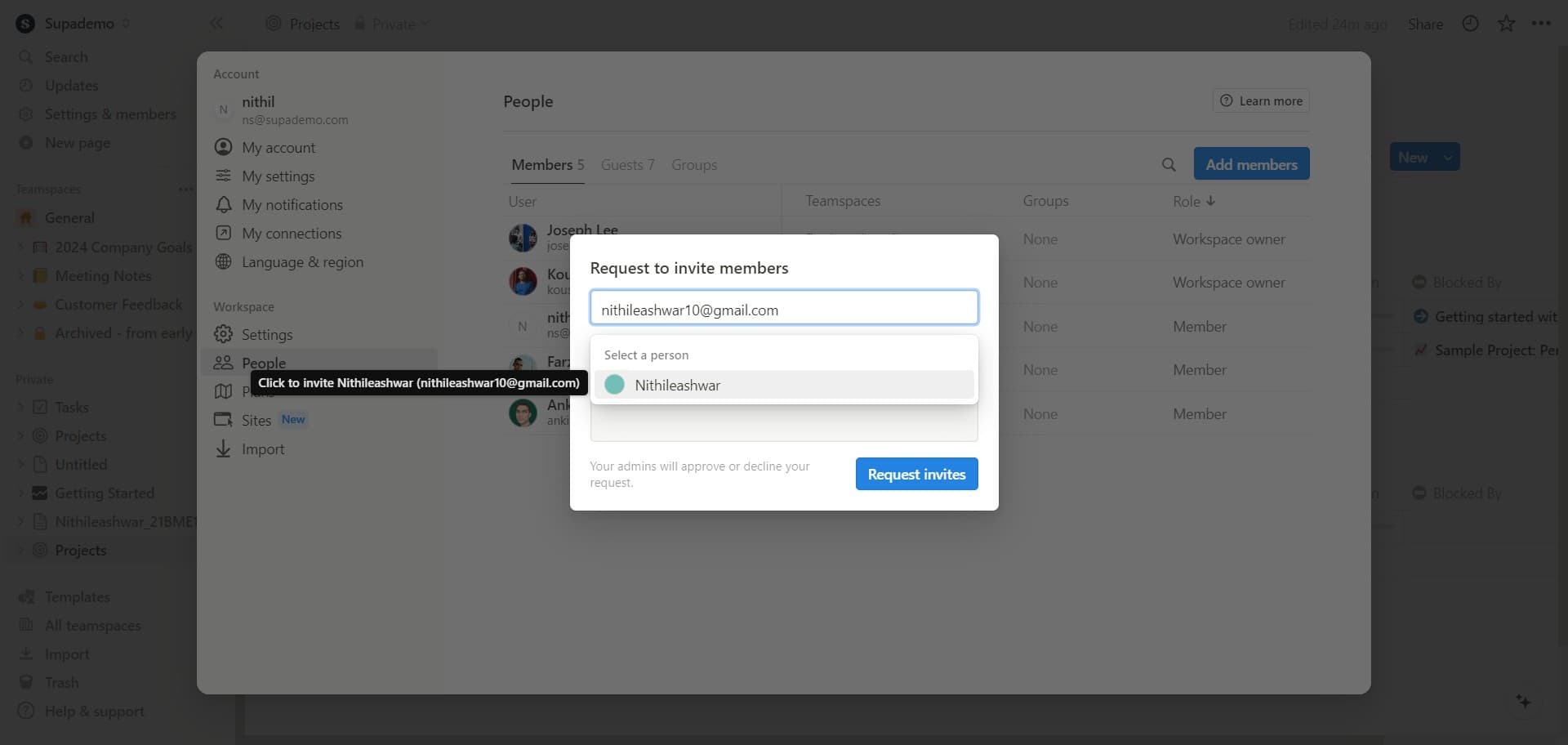
Task: Click the Request invites button
Action: click(916, 474)
